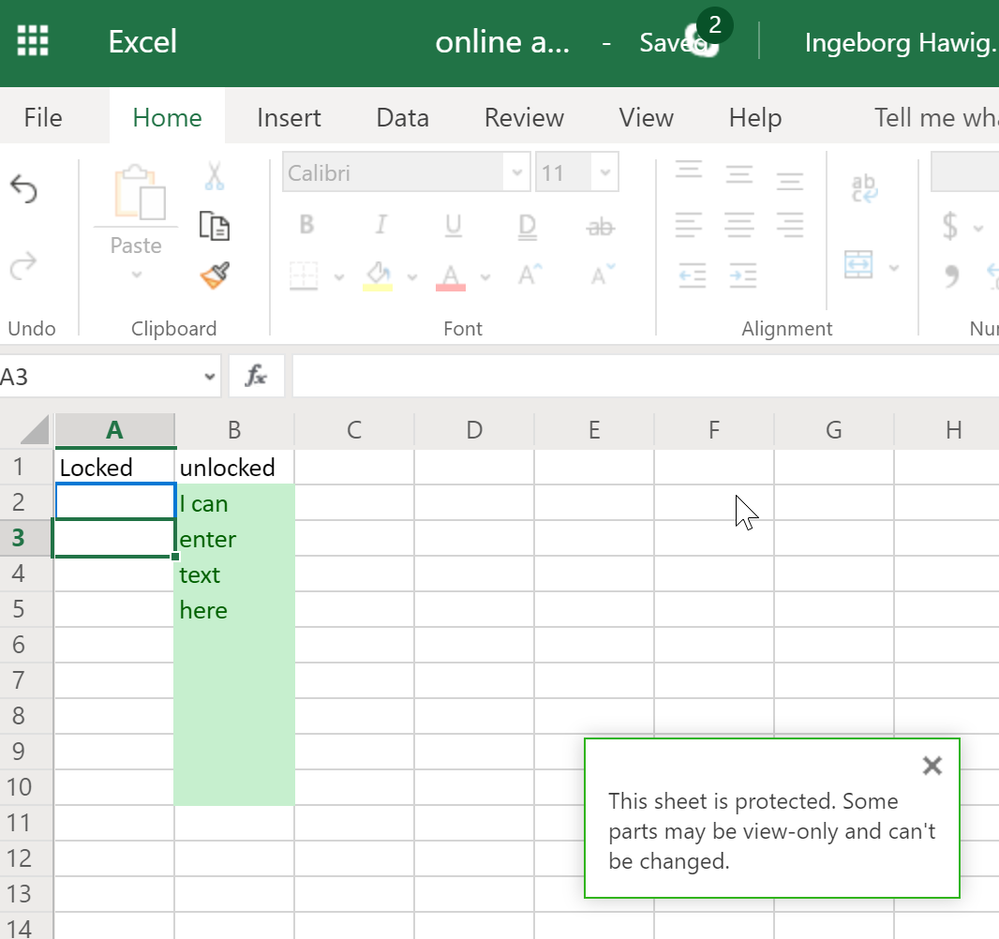This screenshot has height=939, width=999.
Task: Click the workbook title 'online a...'
Action: pos(502,42)
